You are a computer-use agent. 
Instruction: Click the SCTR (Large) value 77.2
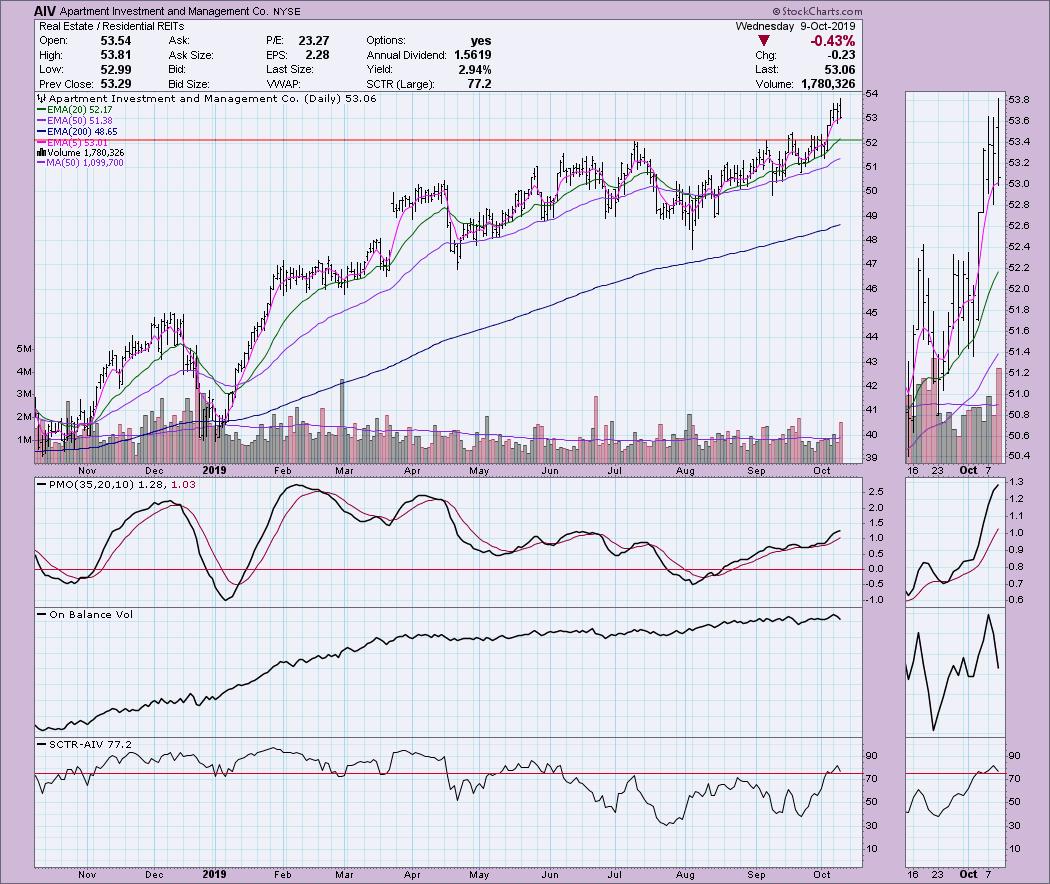(x=479, y=84)
